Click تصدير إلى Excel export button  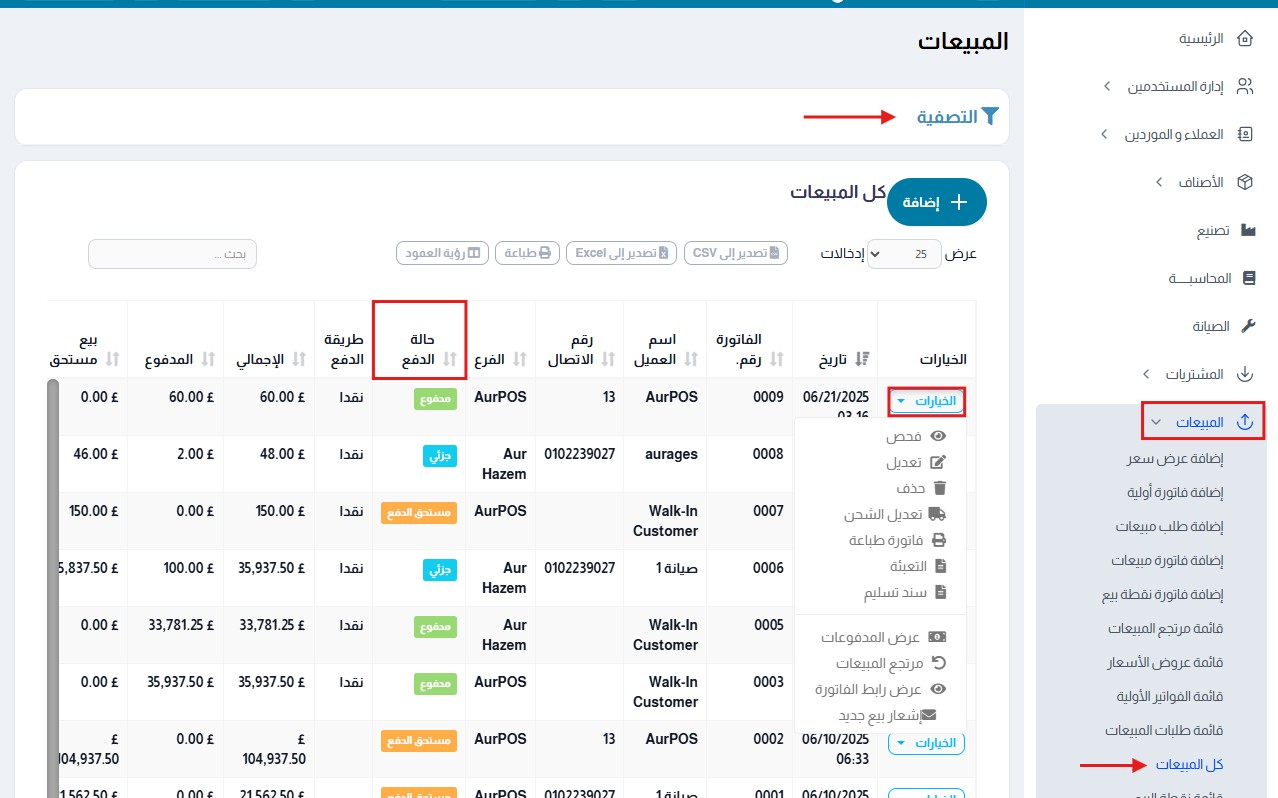pyautogui.click(x=622, y=253)
